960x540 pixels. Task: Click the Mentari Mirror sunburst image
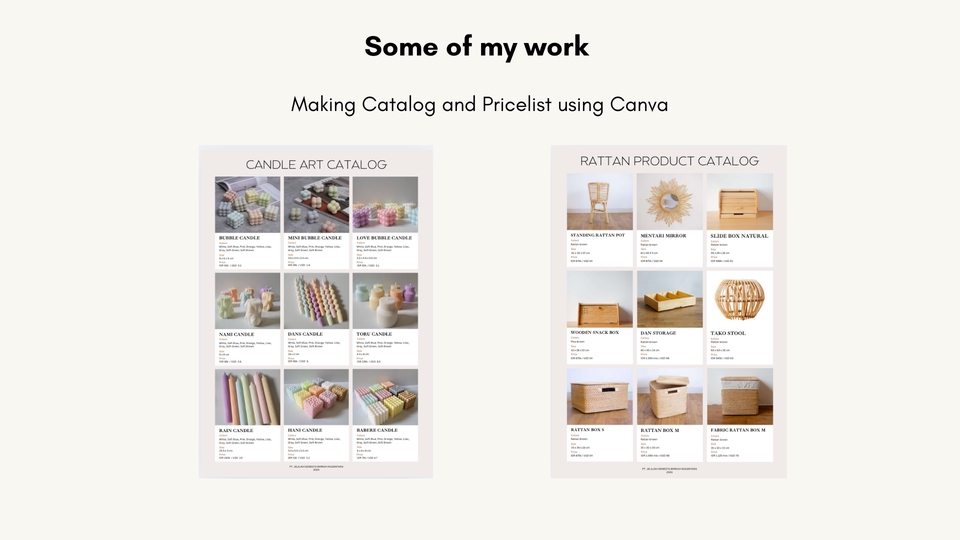click(670, 201)
